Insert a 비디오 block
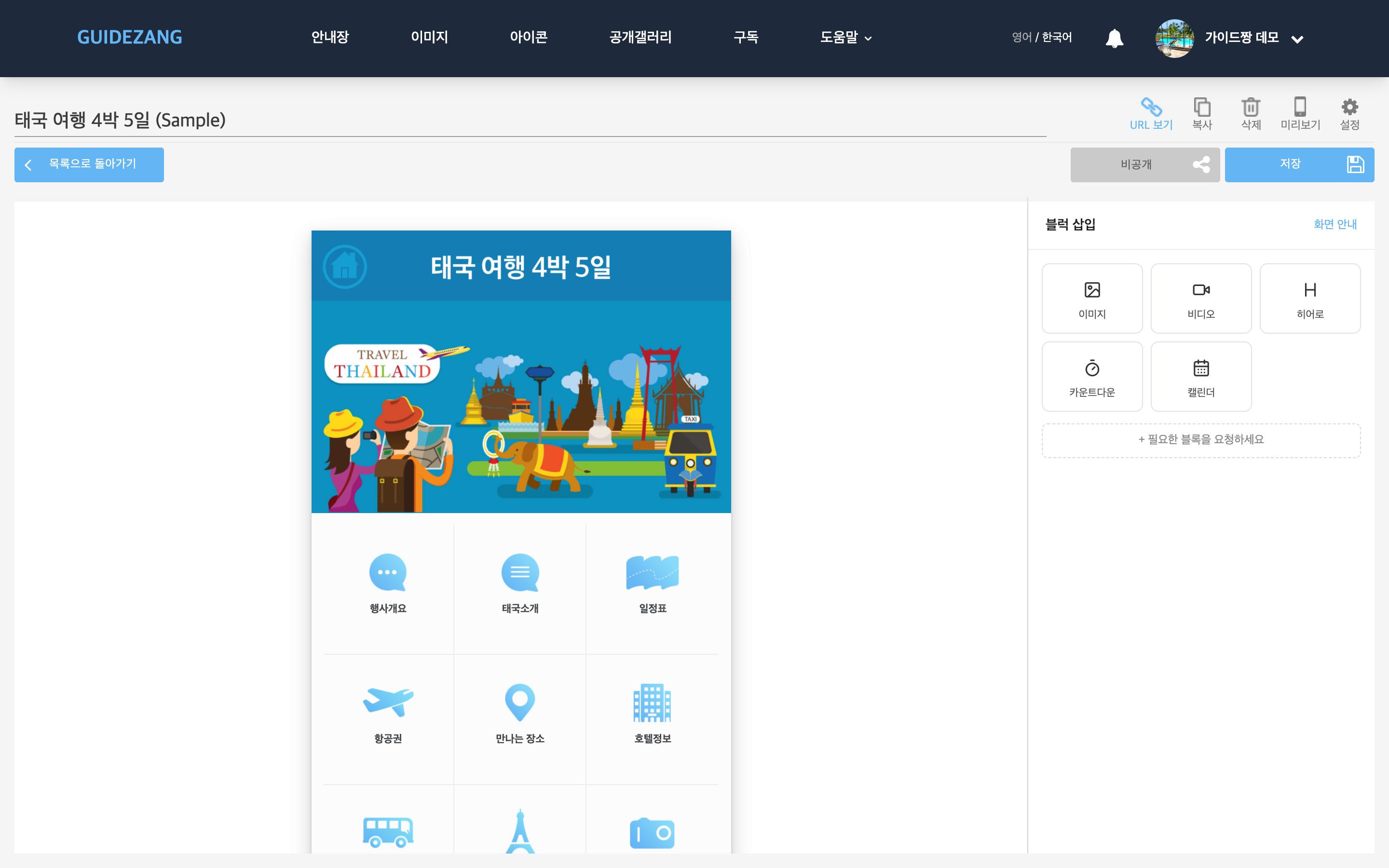This screenshot has width=1389, height=868. (1201, 298)
